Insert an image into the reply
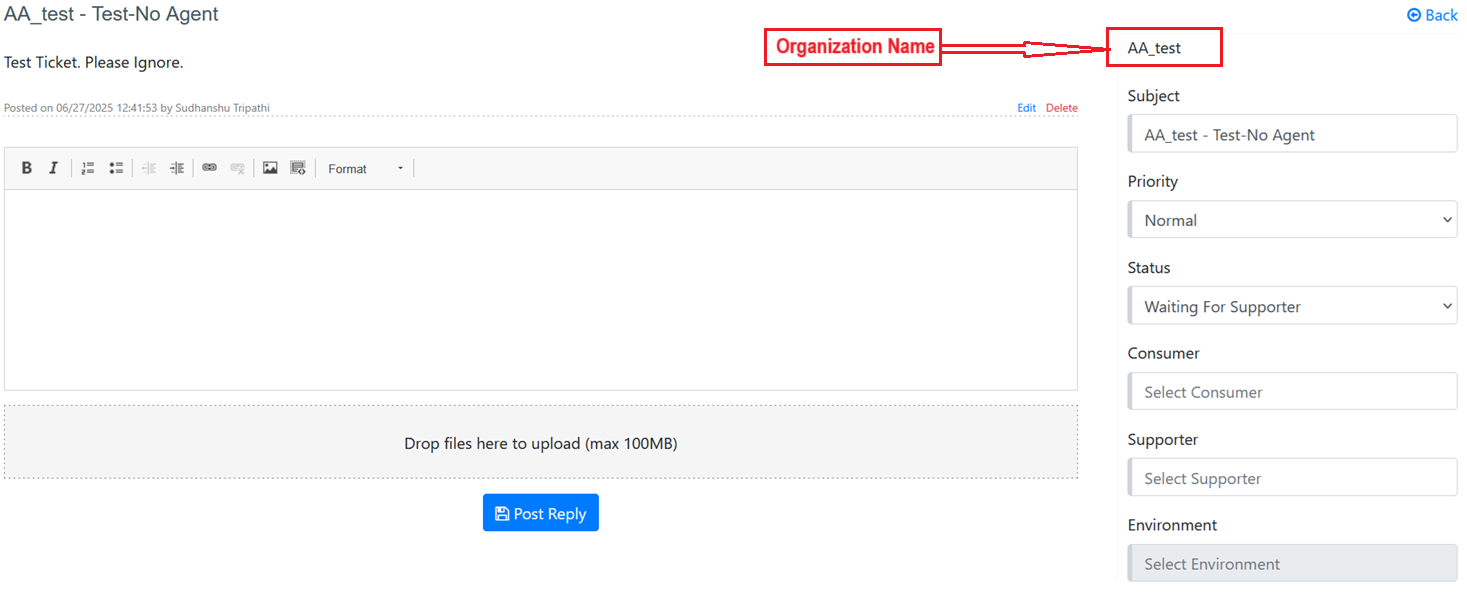The height and width of the screenshot is (592, 1467). point(270,168)
